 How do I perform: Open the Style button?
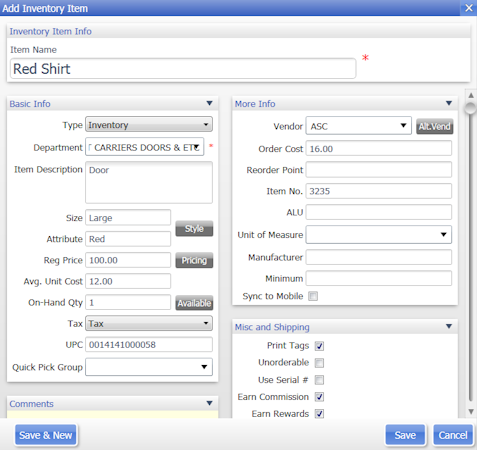click(194, 229)
